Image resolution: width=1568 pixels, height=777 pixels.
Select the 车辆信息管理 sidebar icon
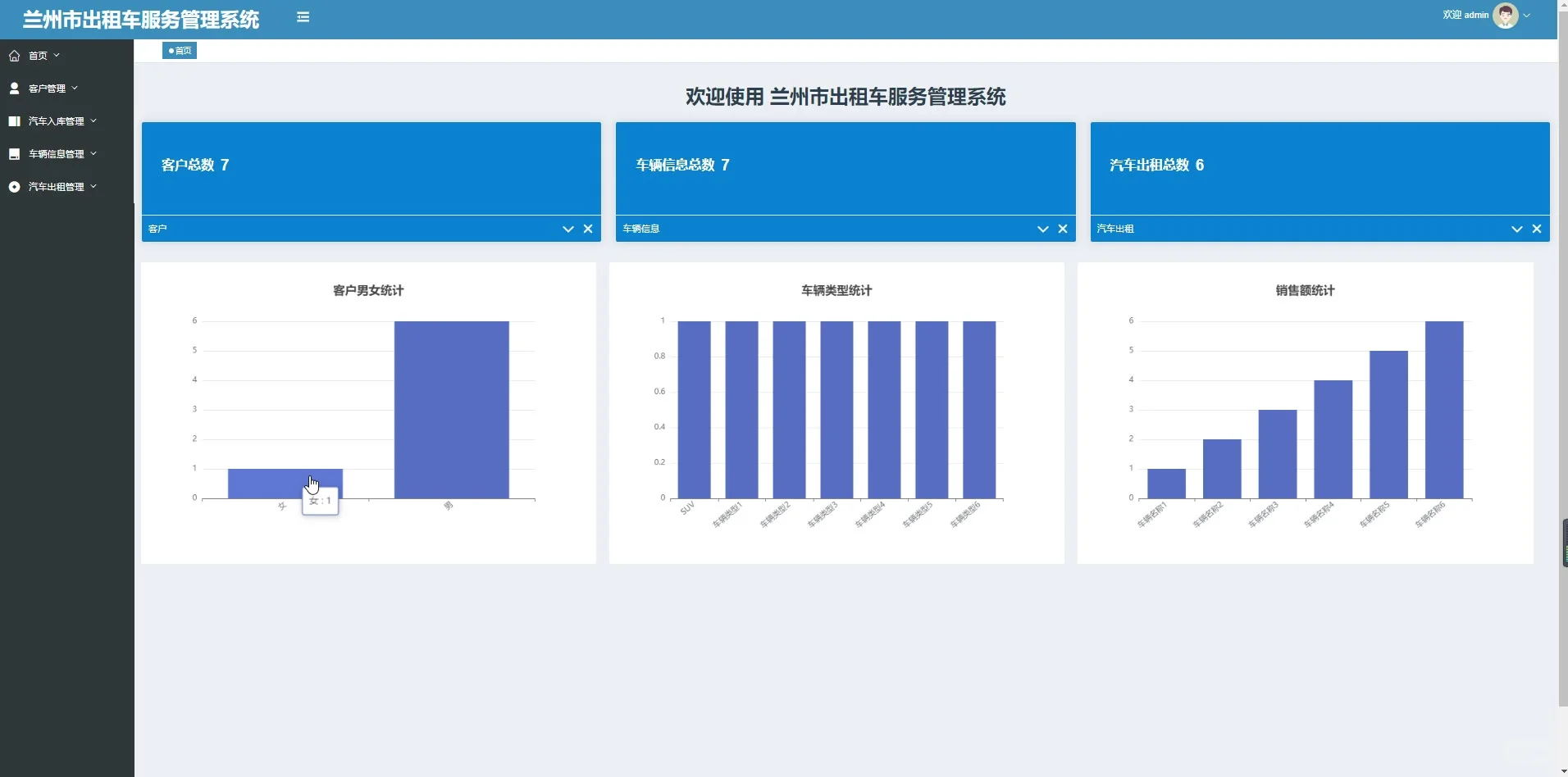point(14,153)
